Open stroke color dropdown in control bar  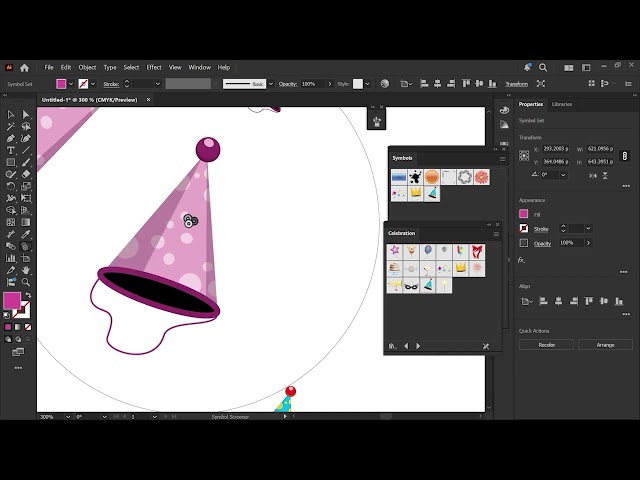click(93, 84)
